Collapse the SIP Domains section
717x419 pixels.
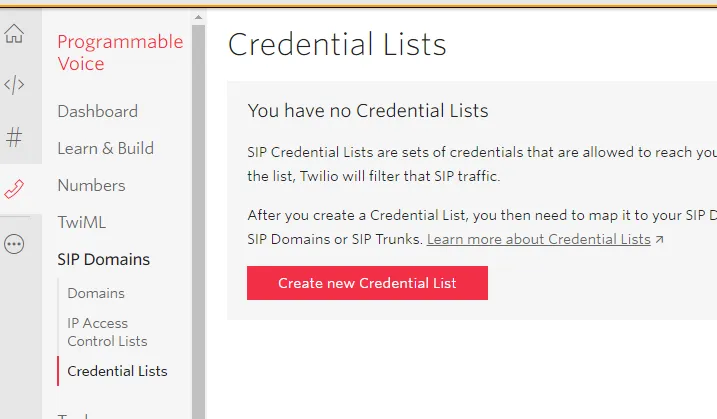[103, 259]
